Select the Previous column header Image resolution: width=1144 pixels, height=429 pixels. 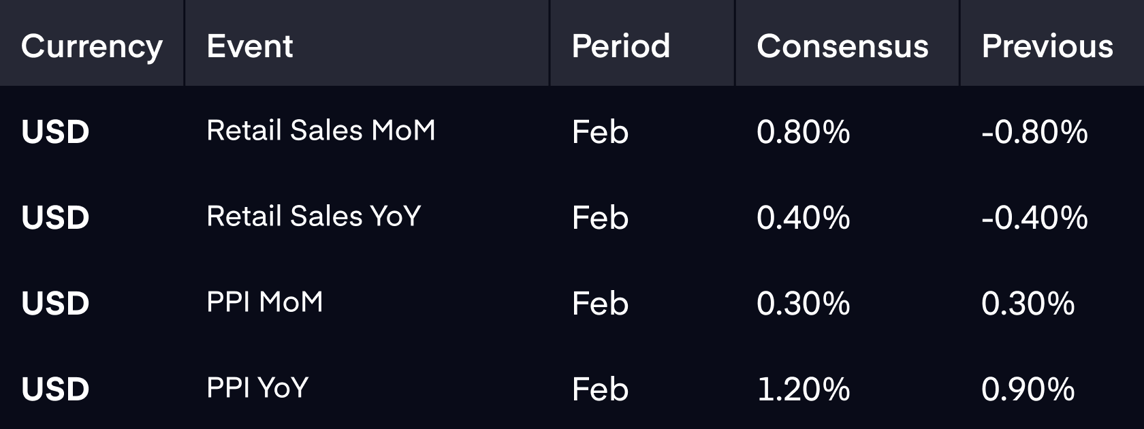(1047, 47)
